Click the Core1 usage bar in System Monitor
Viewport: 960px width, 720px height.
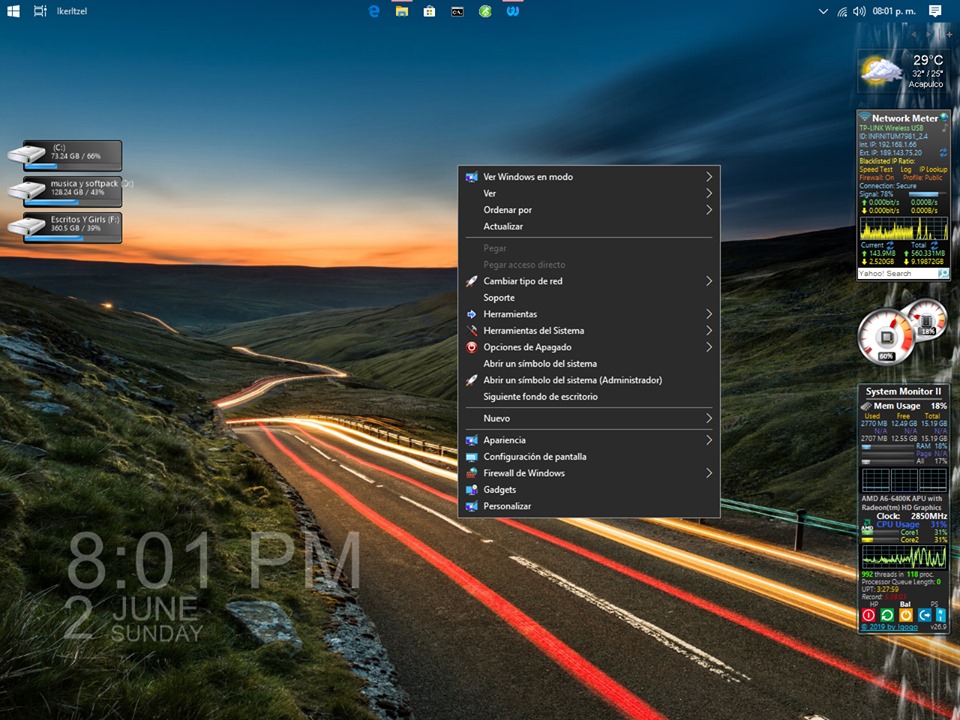pyautogui.click(x=880, y=533)
